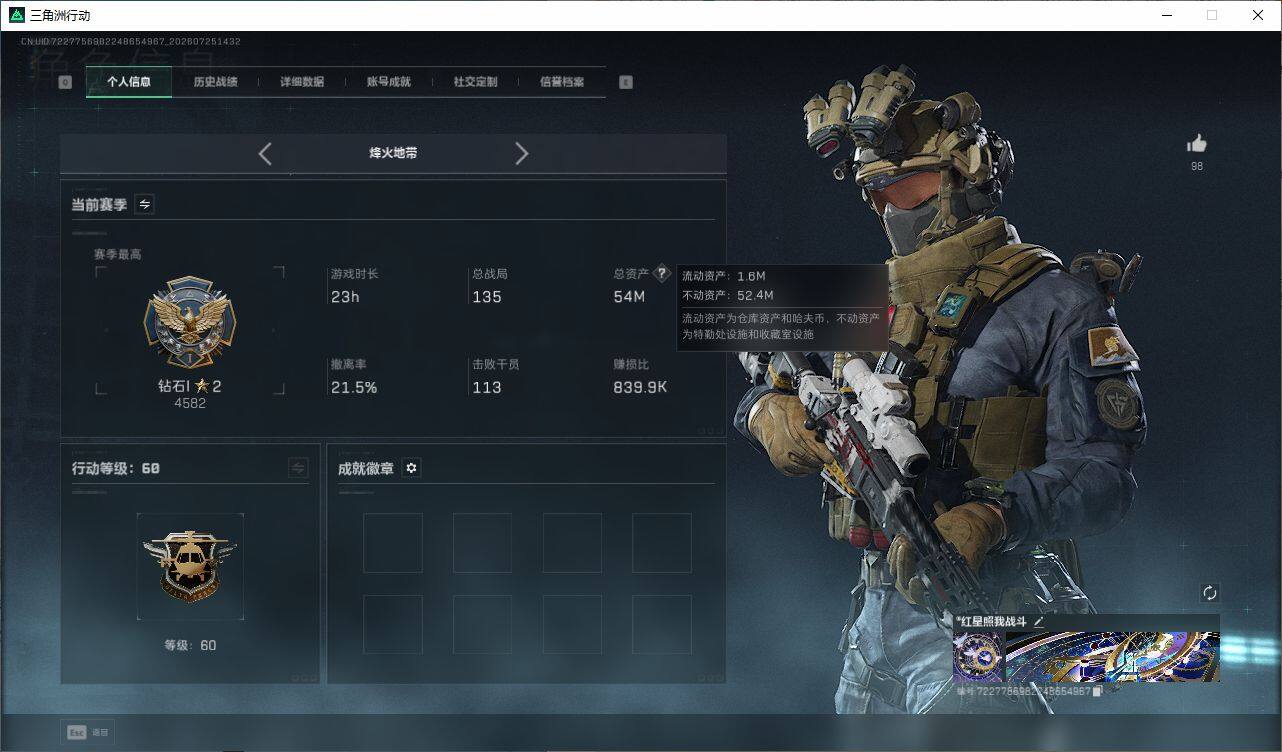The height and width of the screenshot is (752, 1282).
Task: Click the thumbs-up like icon
Action: [x=1197, y=144]
